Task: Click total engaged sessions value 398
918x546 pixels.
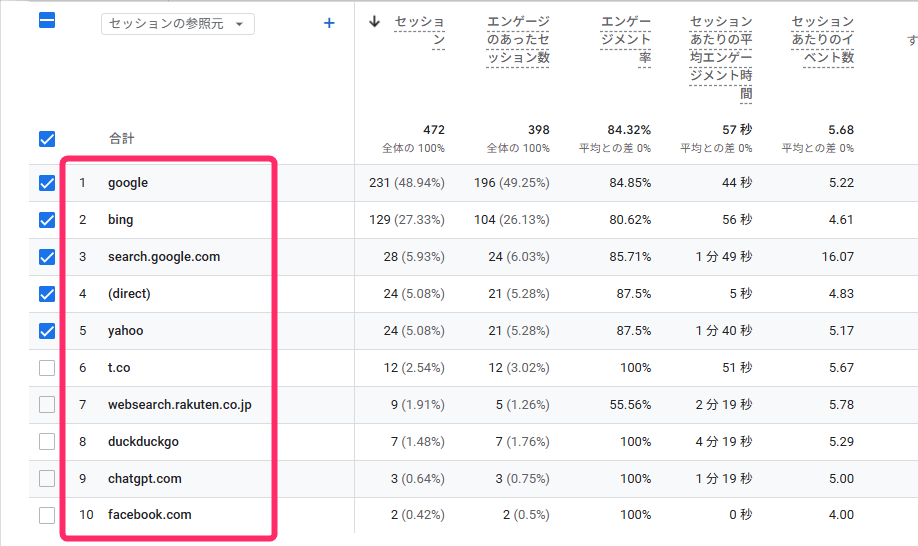Action: tap(539, 130)
